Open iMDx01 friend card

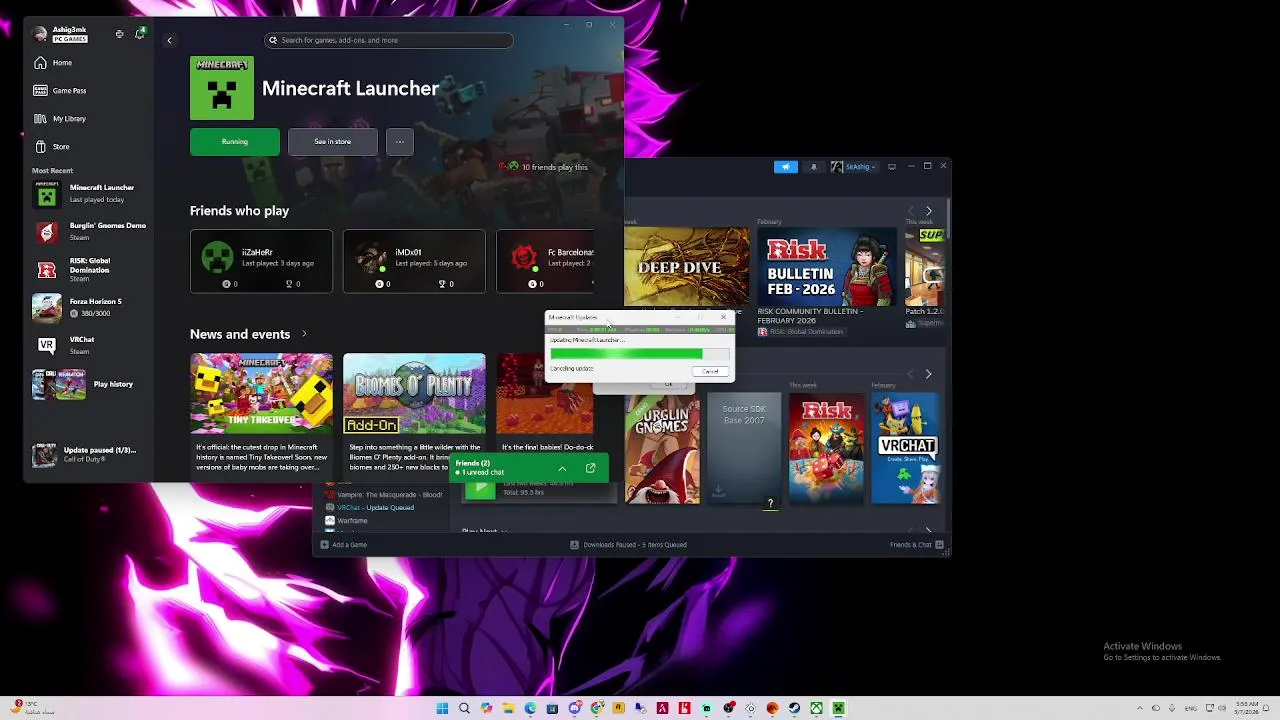pos(414,261)
